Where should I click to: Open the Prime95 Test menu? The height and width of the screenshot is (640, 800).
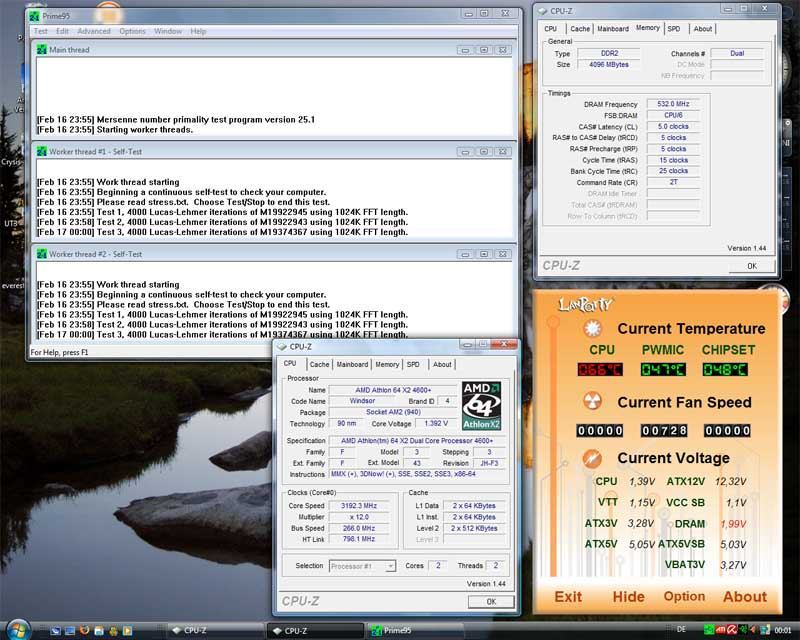[x=40, y=31]
